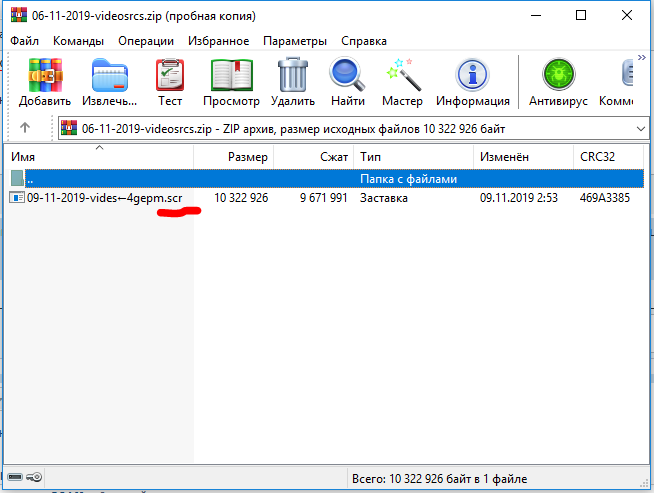This screenshot has width=654, height=493.
Task: Open the Операции menu
Action: 146,41
